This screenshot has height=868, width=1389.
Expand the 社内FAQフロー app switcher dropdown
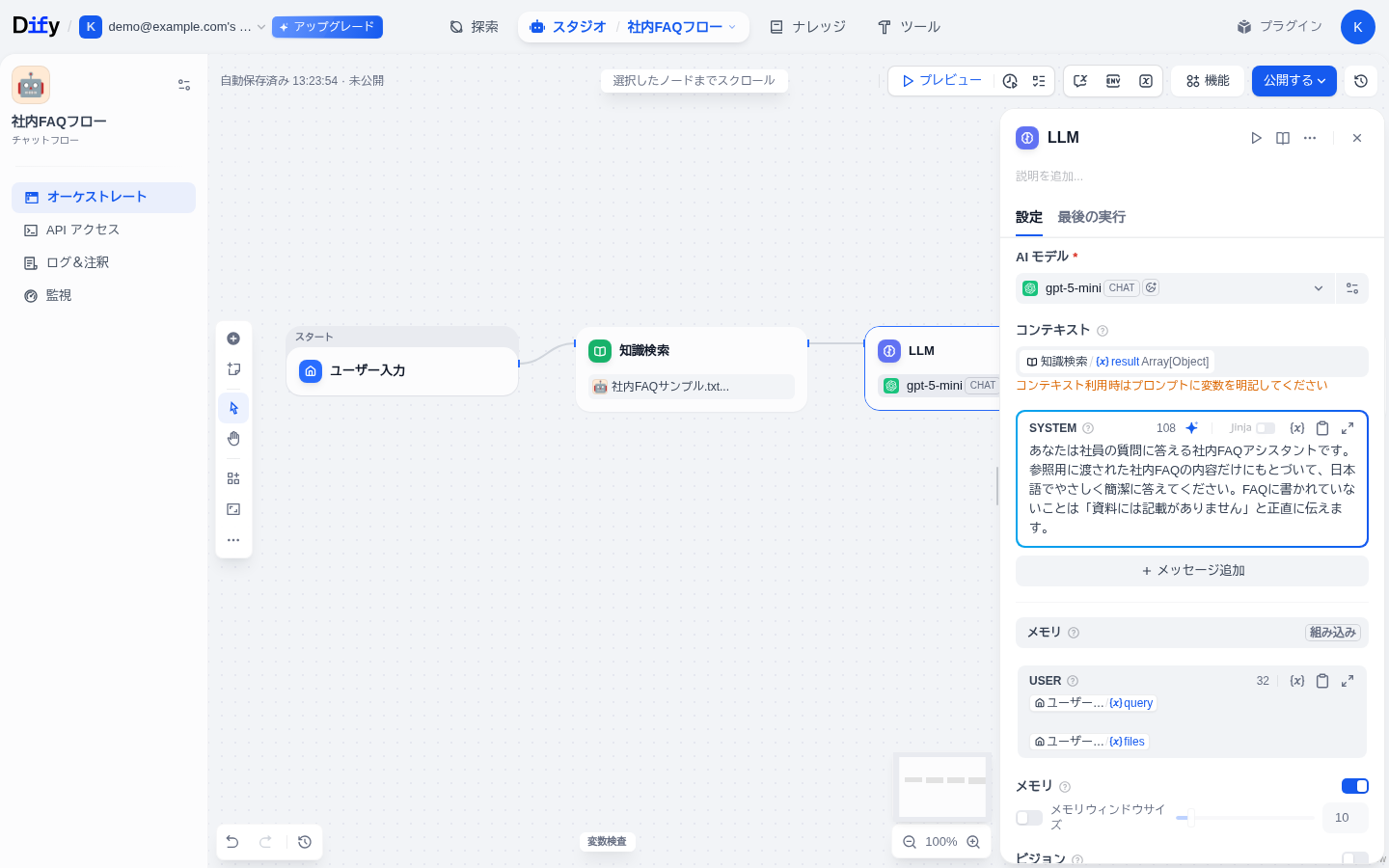pos(682,27)
